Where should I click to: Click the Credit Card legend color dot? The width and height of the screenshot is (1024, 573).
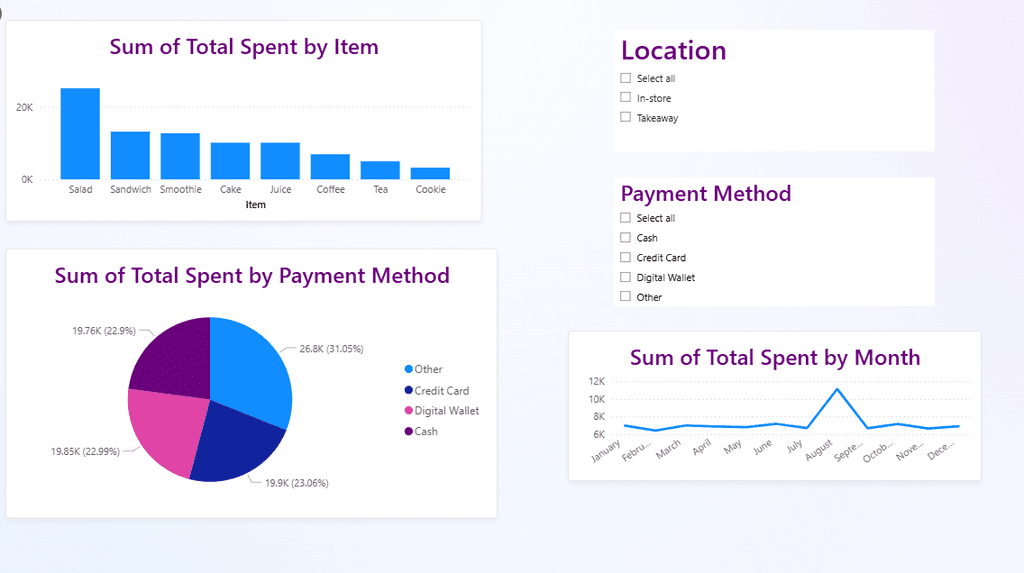409,391
